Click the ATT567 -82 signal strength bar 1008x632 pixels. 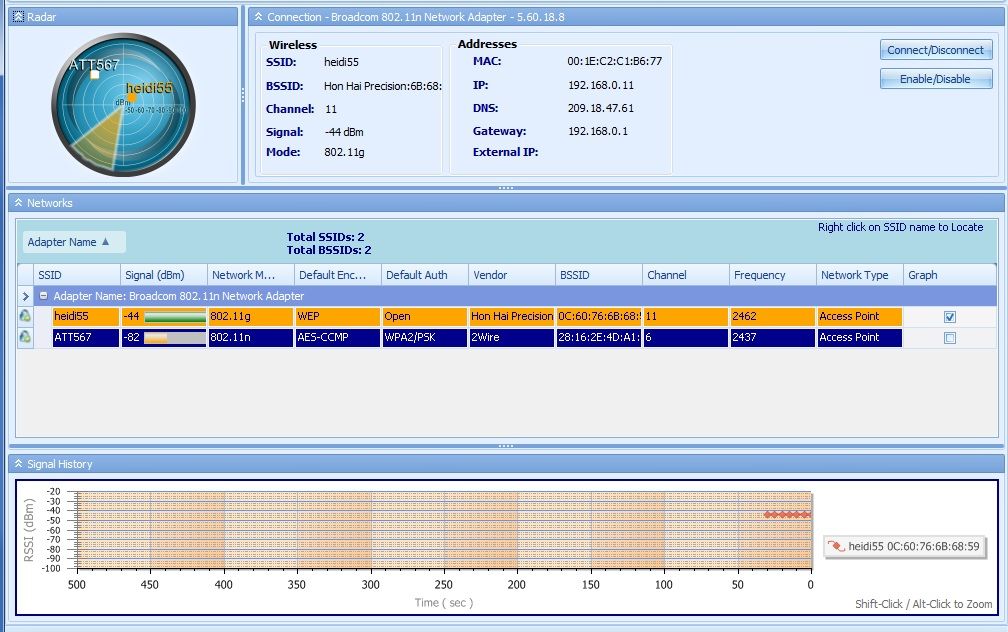175,338
